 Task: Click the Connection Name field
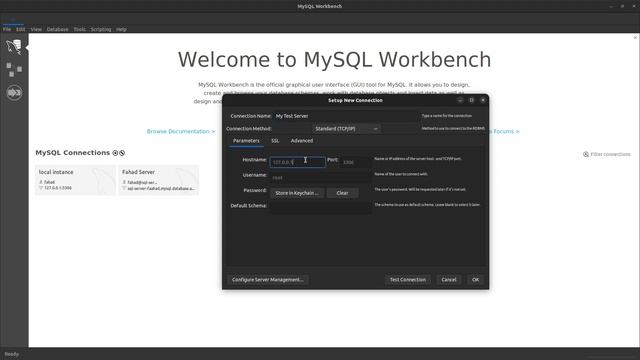coord(346,116)
